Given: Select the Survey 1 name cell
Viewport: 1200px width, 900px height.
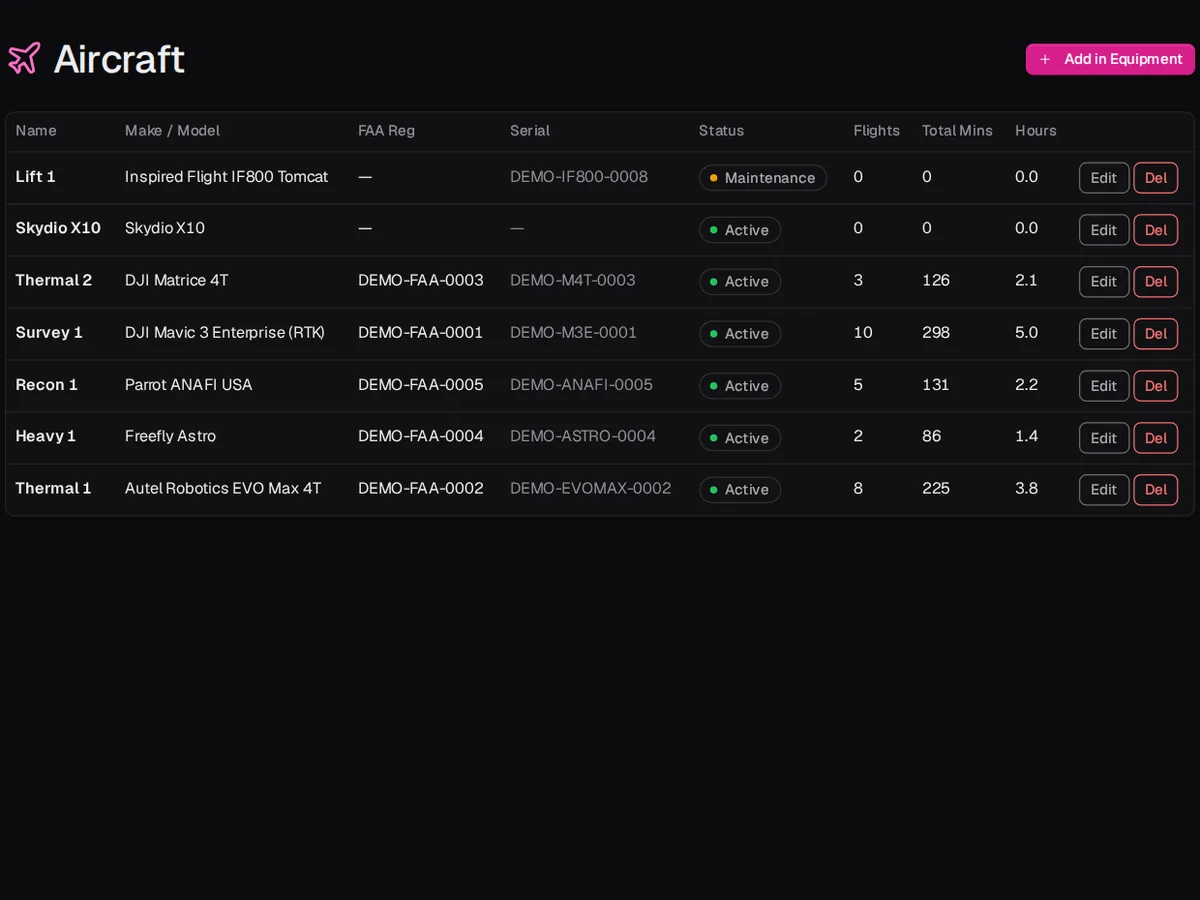Looking at the screenshot, I should [x=49, y=333].
